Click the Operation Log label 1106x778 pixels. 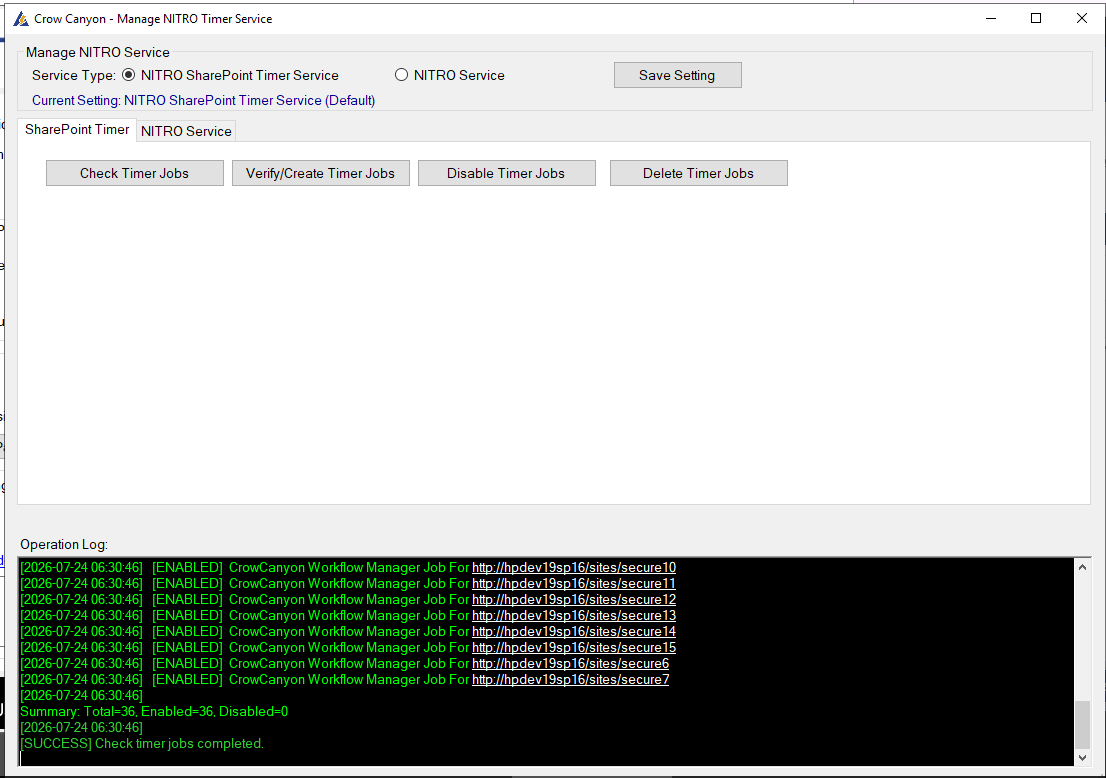64,545
